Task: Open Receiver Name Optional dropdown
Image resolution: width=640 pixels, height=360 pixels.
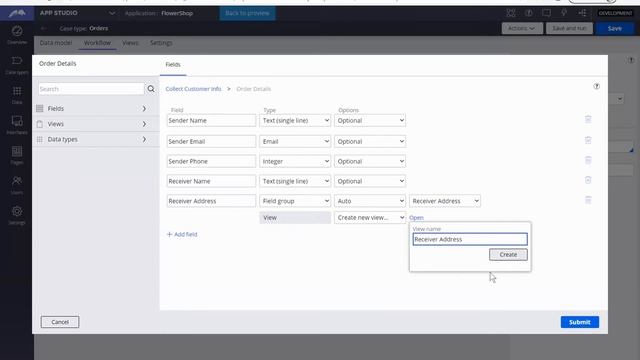Action: (370, 181)
